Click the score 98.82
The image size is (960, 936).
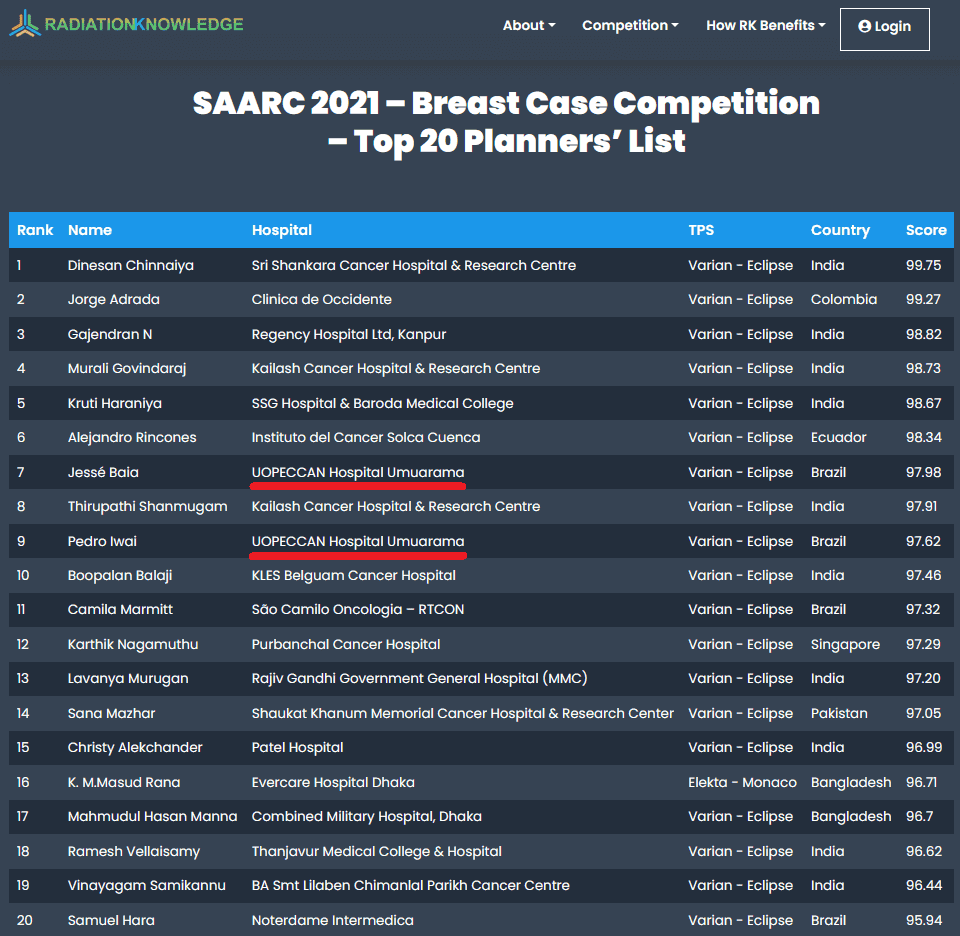(x=923, y=334)
